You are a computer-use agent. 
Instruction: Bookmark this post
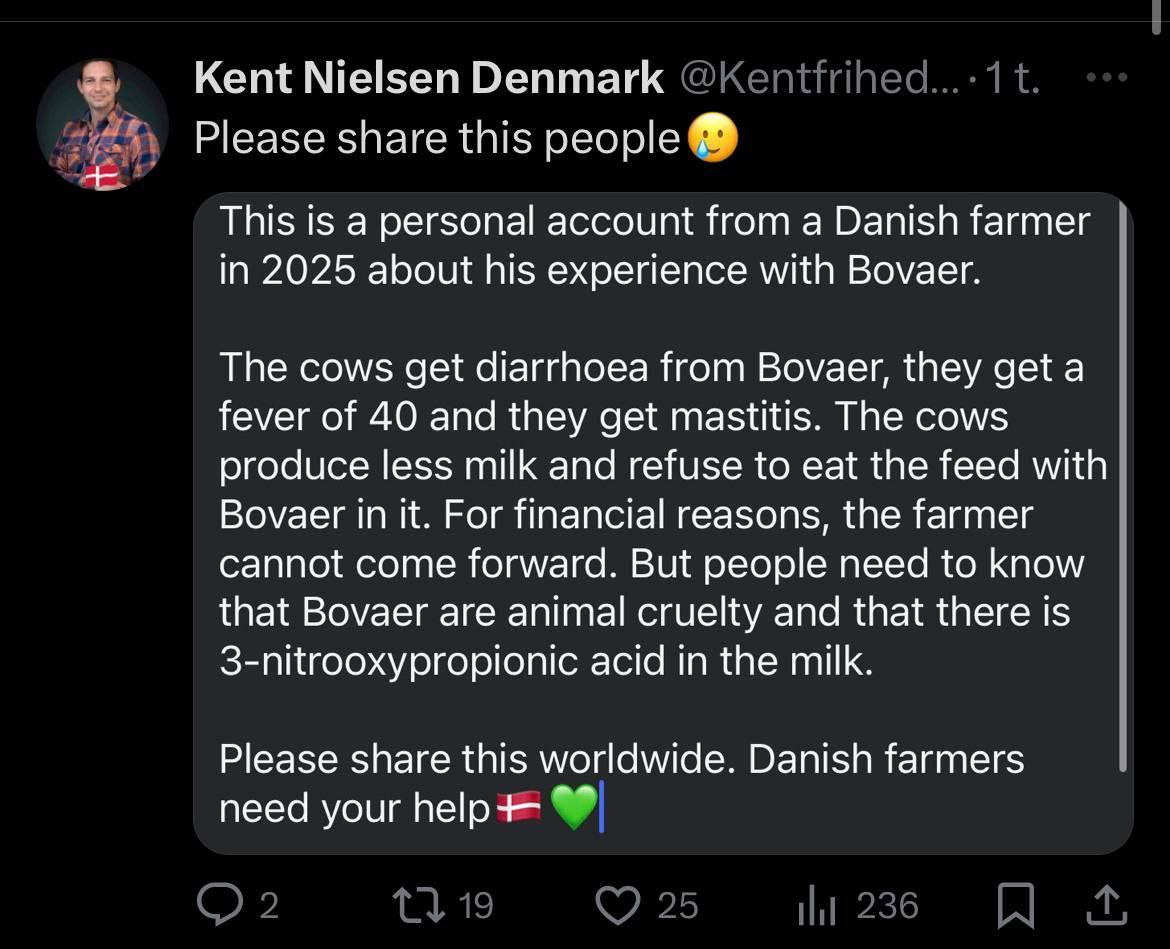pyautogui.click(x=1016, y=906)
